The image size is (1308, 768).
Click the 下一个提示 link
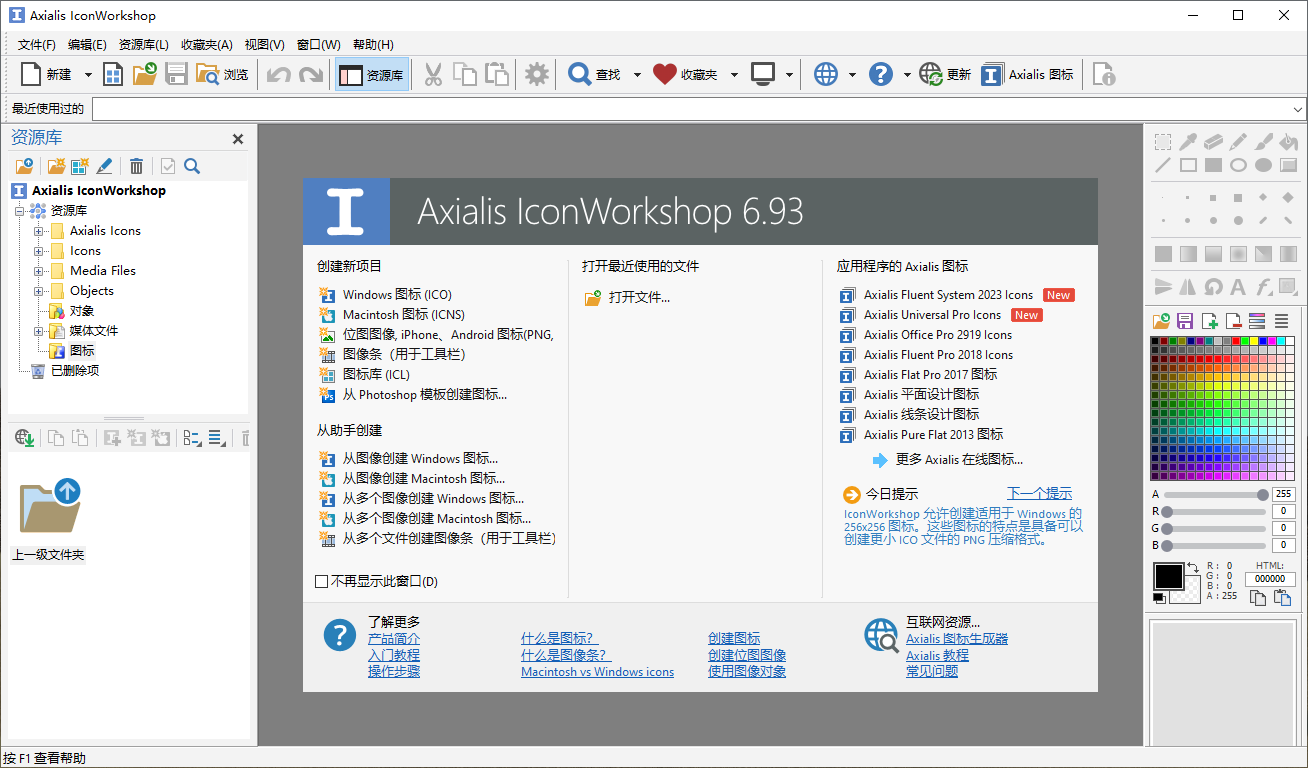coord(1039,493)
